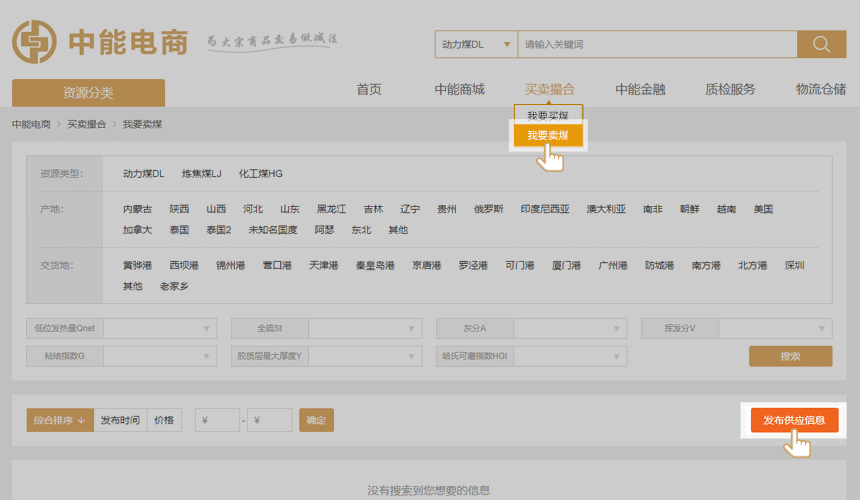
Task: Type in the keyword search field
Action: coord(656,44)
